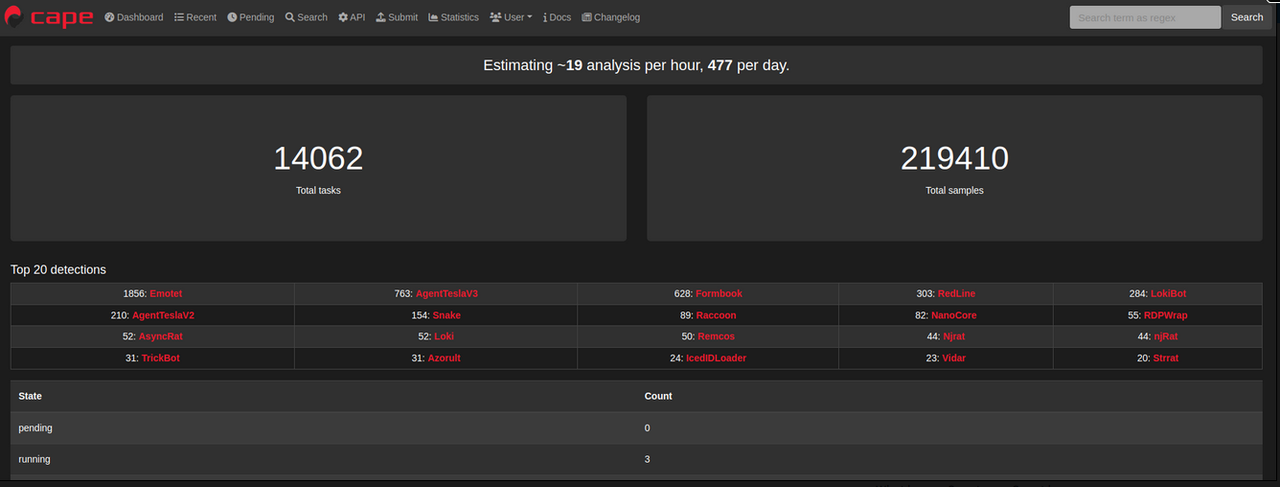Image resolution: width=1280 pixels, height=487 pixels.
Task: Open the AgentTeslaV2 detection link
Action: point(163,315)
